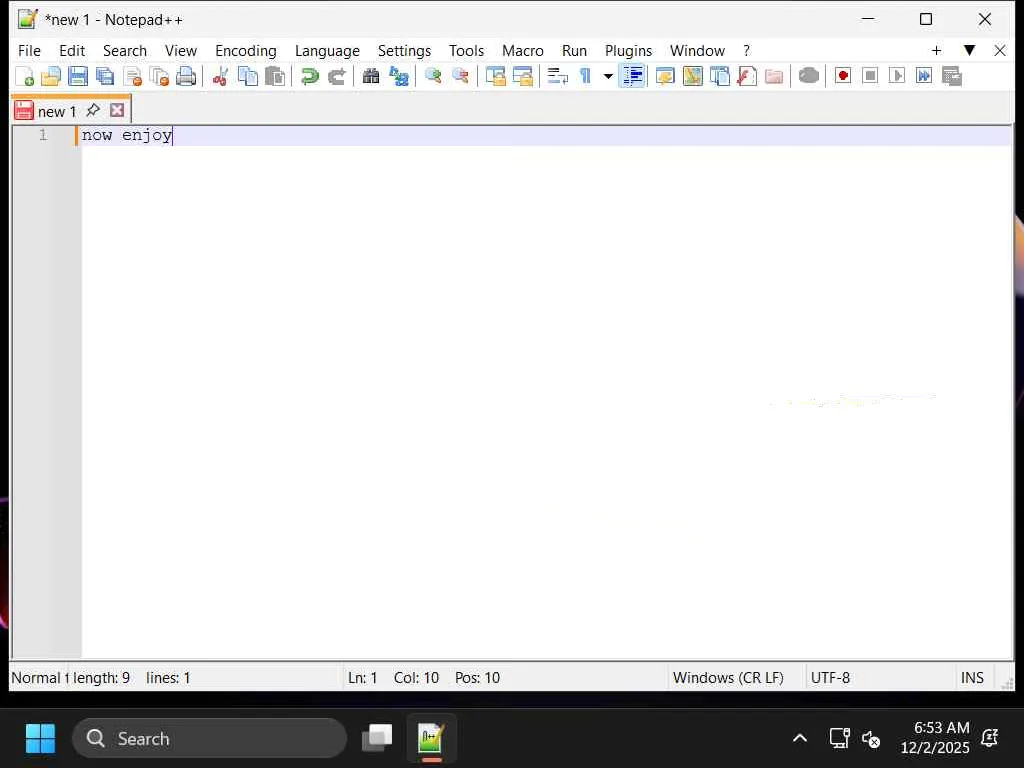Click 'Windows (CR LF)' in the status bar
The width and height of the screenshot is (1024, 768).
(x=728, y=678)
